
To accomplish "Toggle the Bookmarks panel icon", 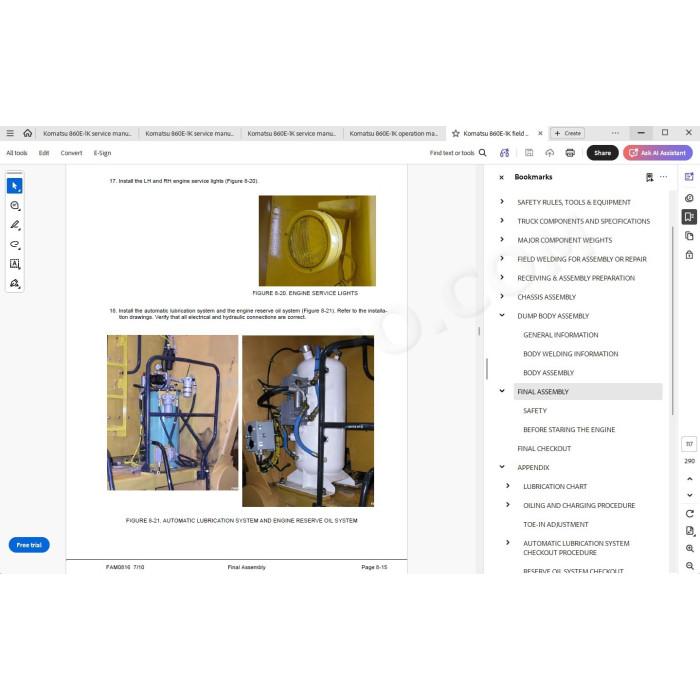I will [x=689, y=217].
